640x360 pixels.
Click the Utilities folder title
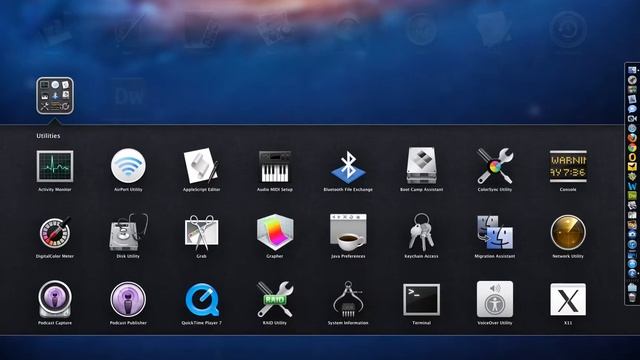coord(48,136)
